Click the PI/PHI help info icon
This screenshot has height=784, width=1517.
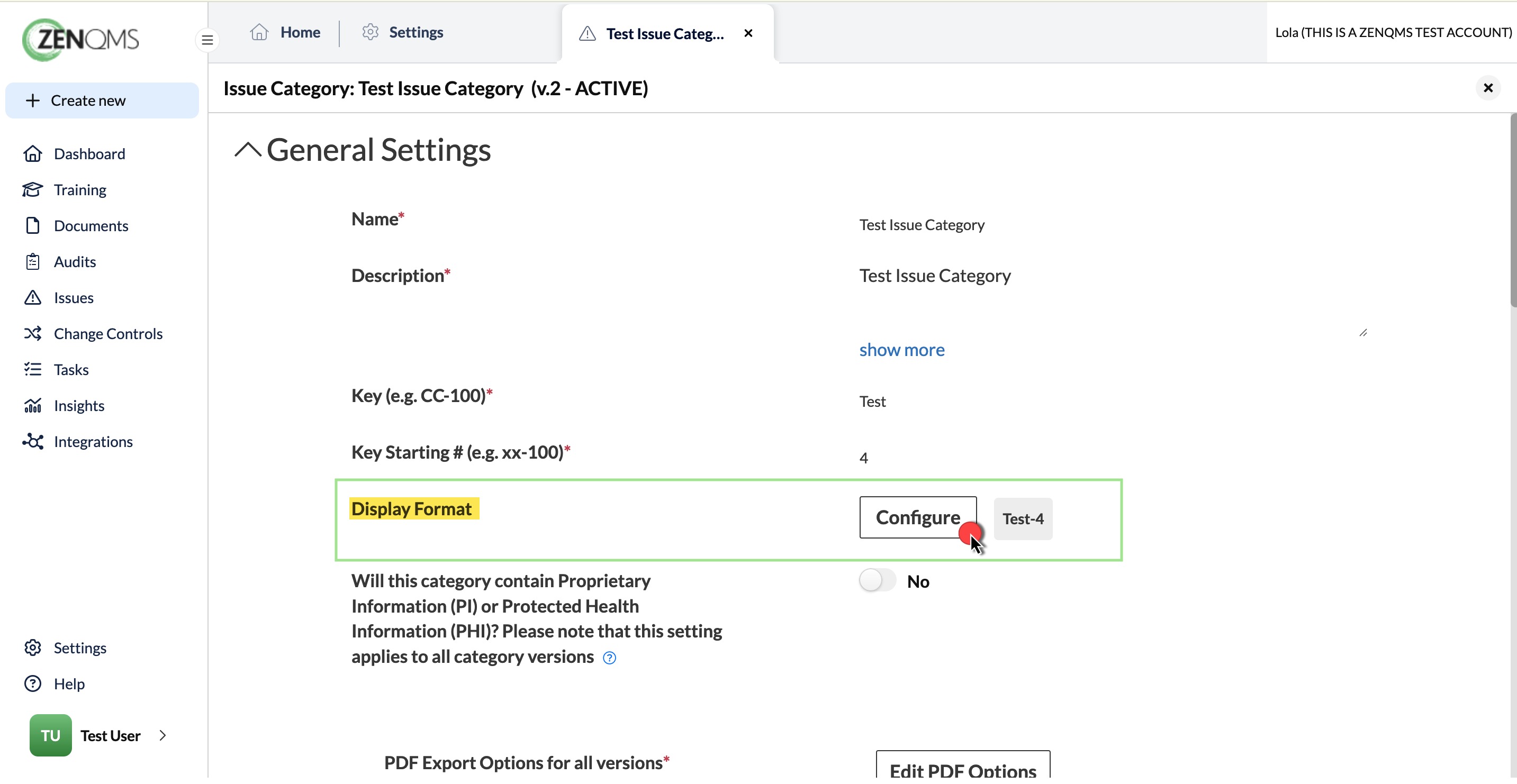(610, 658)
